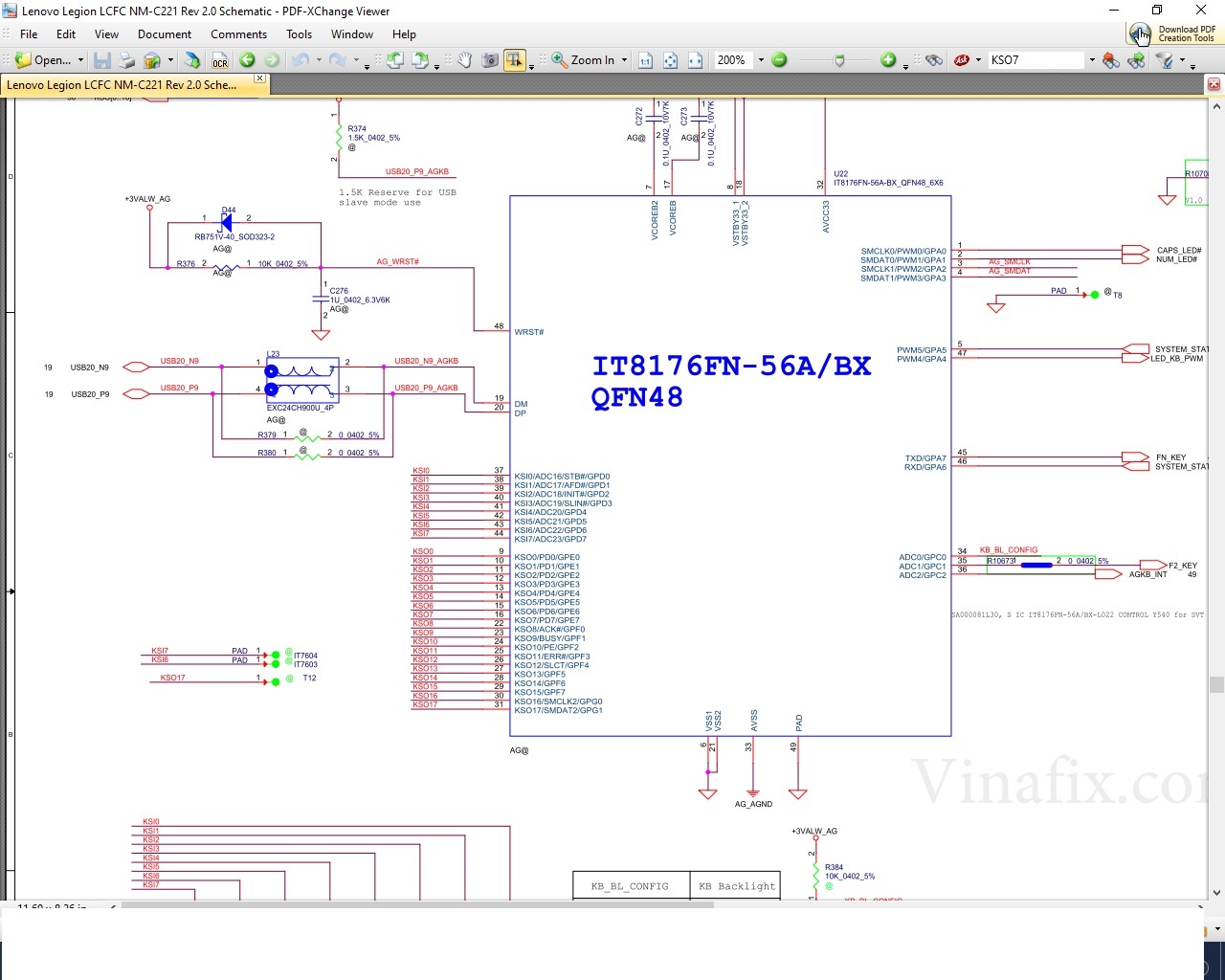Open the Comments menu
The height and width of the screenshot is (980, 1225).
coord(238,34)
